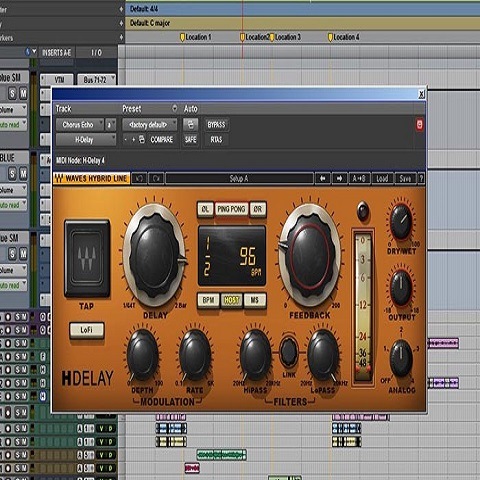Click the large DELAY knob
The width and height of the screenshot is (480, 480).
pyautogui.click(x=154, y=255)
